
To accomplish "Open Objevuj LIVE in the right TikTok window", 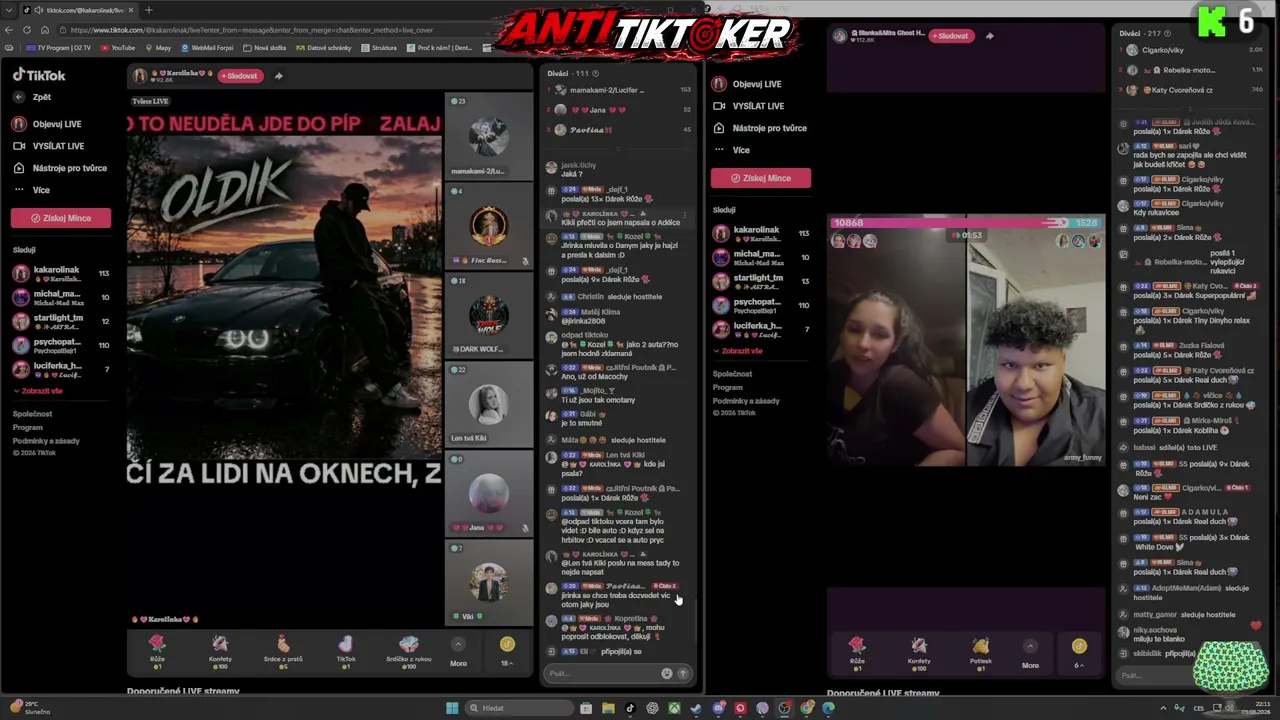I will tap(747, 84).
